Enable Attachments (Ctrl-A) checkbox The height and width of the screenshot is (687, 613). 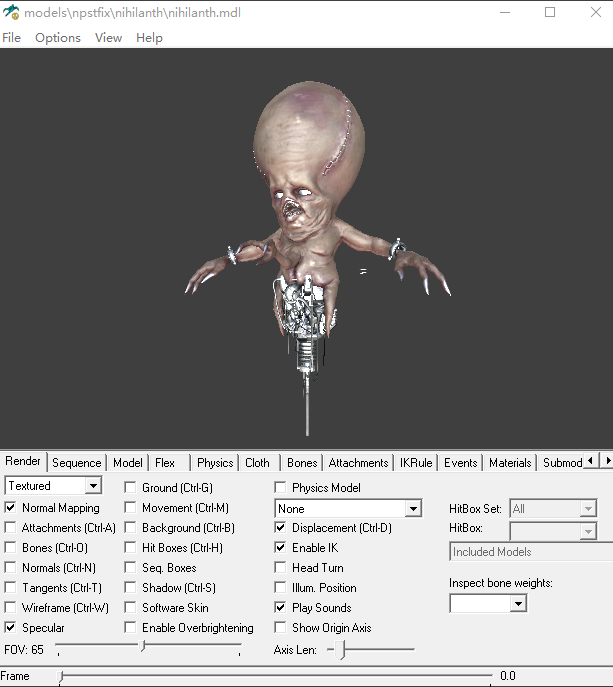coord(11,528)
